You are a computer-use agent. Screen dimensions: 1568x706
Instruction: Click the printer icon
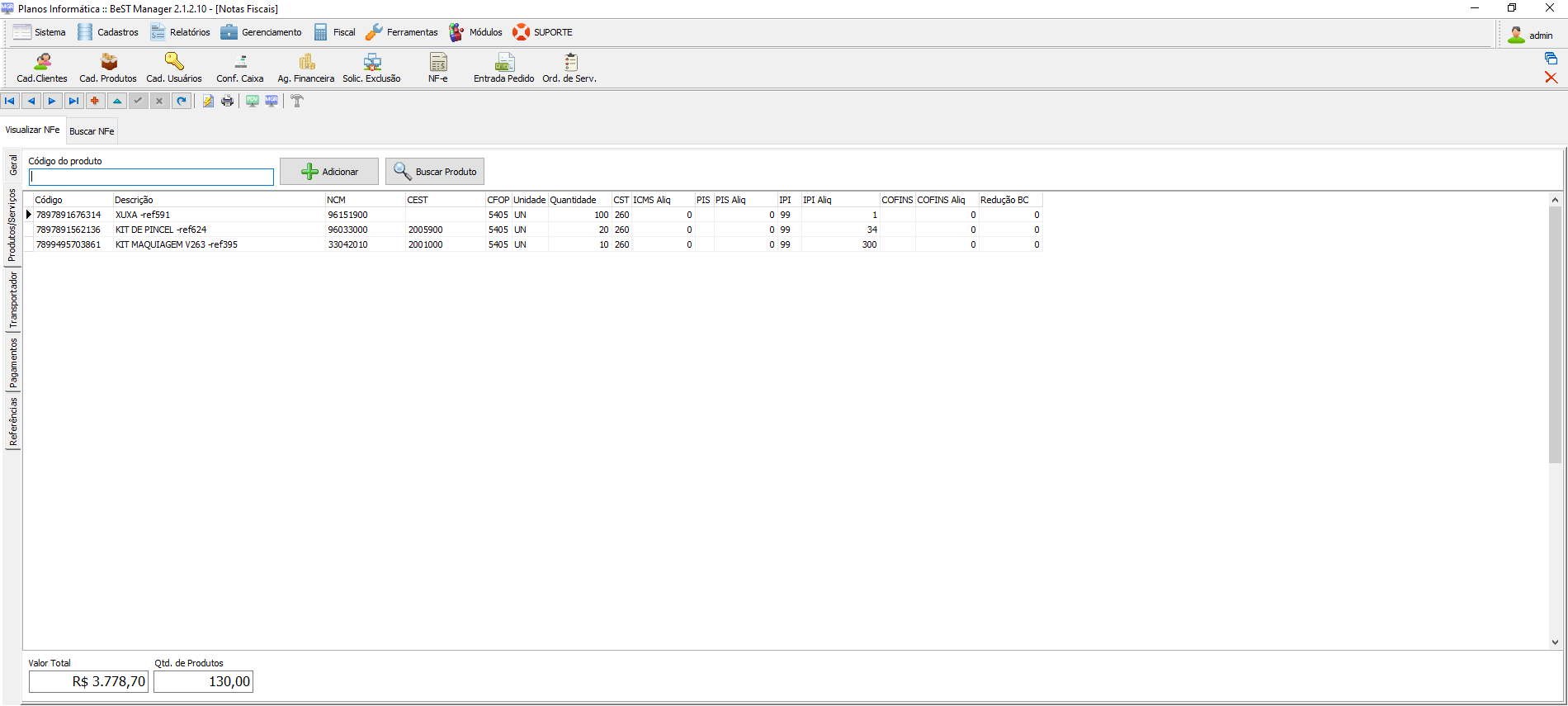228,101
